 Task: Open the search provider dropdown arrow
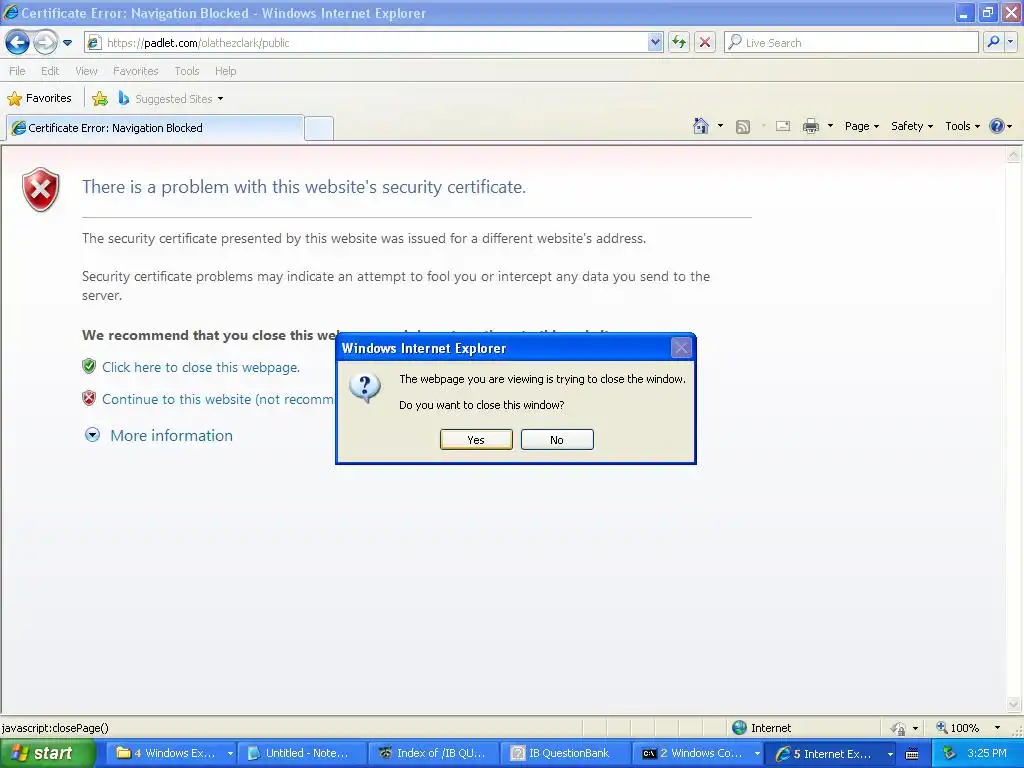[x=1010, y=42]
